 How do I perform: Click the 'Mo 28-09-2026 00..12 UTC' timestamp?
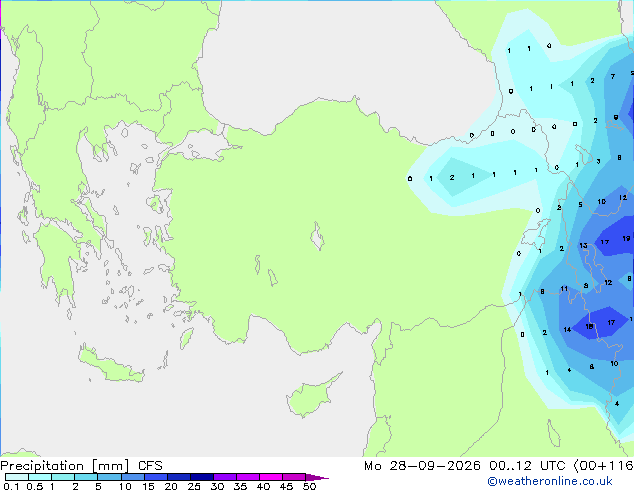[465, 466]
